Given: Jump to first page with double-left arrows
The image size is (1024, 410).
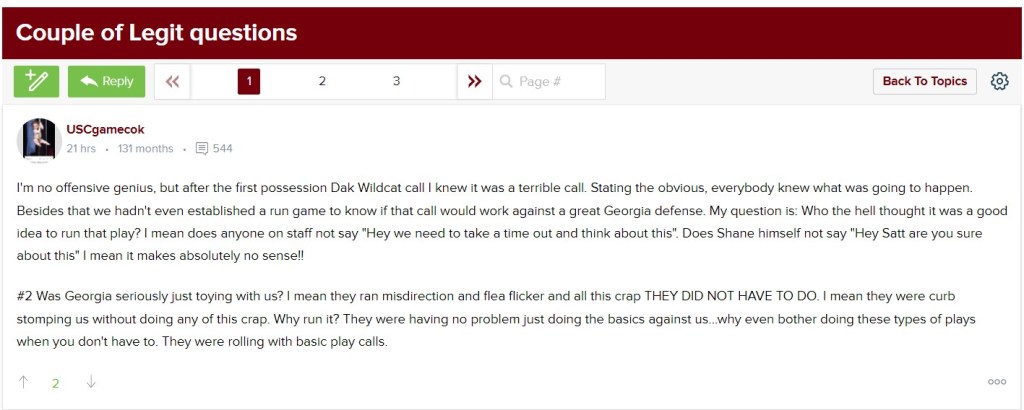Looking at the screenshot, I should coord(172,81).
